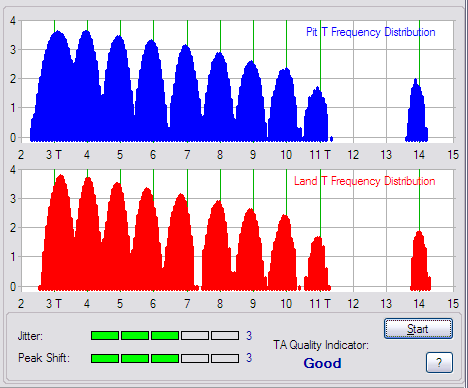Image resolution: width=468 pixels, height=388 pixels.
Task: Click the first green Jitter bar segment
Action: click(105, 335)
